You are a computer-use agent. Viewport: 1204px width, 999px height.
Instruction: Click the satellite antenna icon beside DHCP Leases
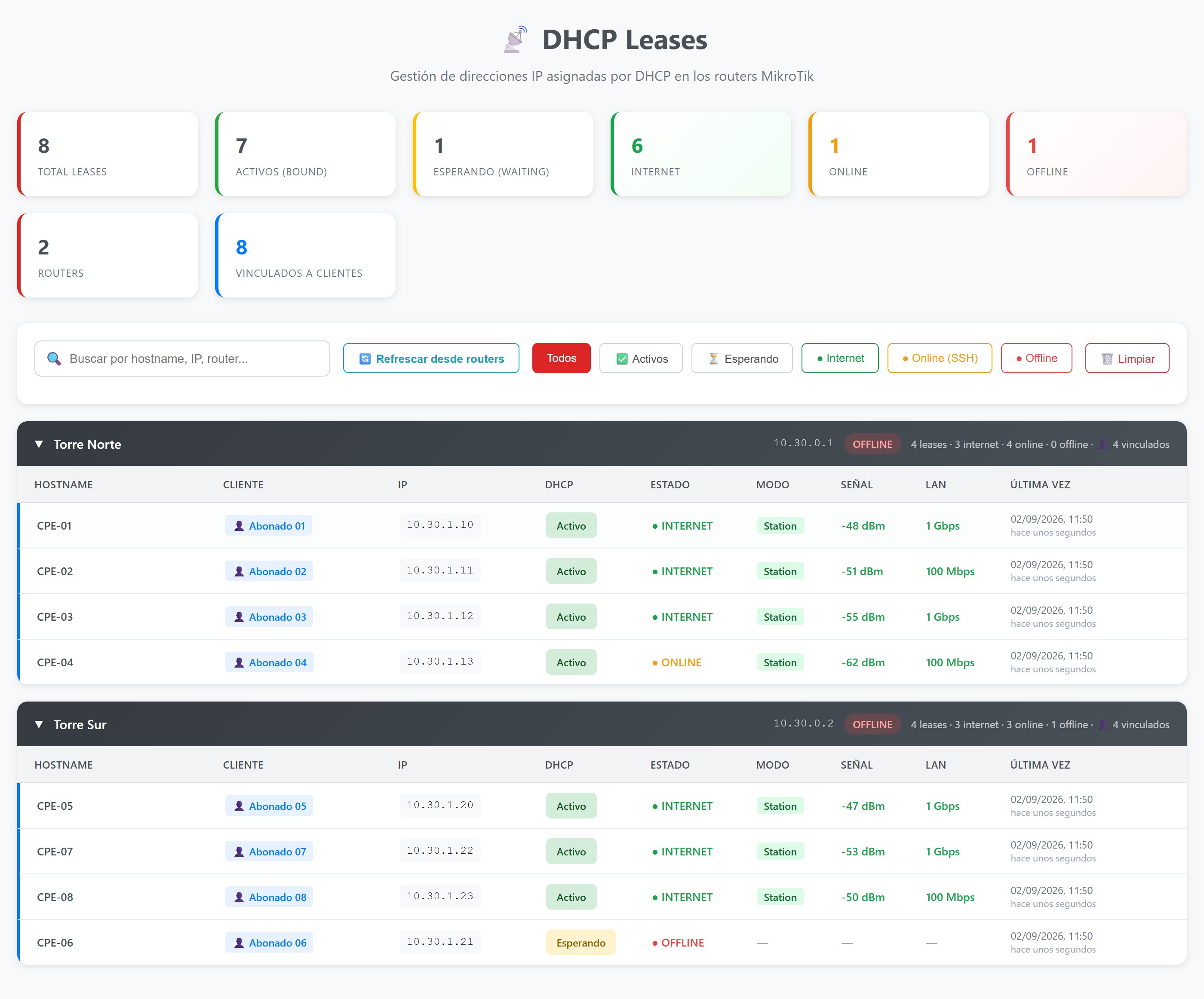tap(516, 40)
